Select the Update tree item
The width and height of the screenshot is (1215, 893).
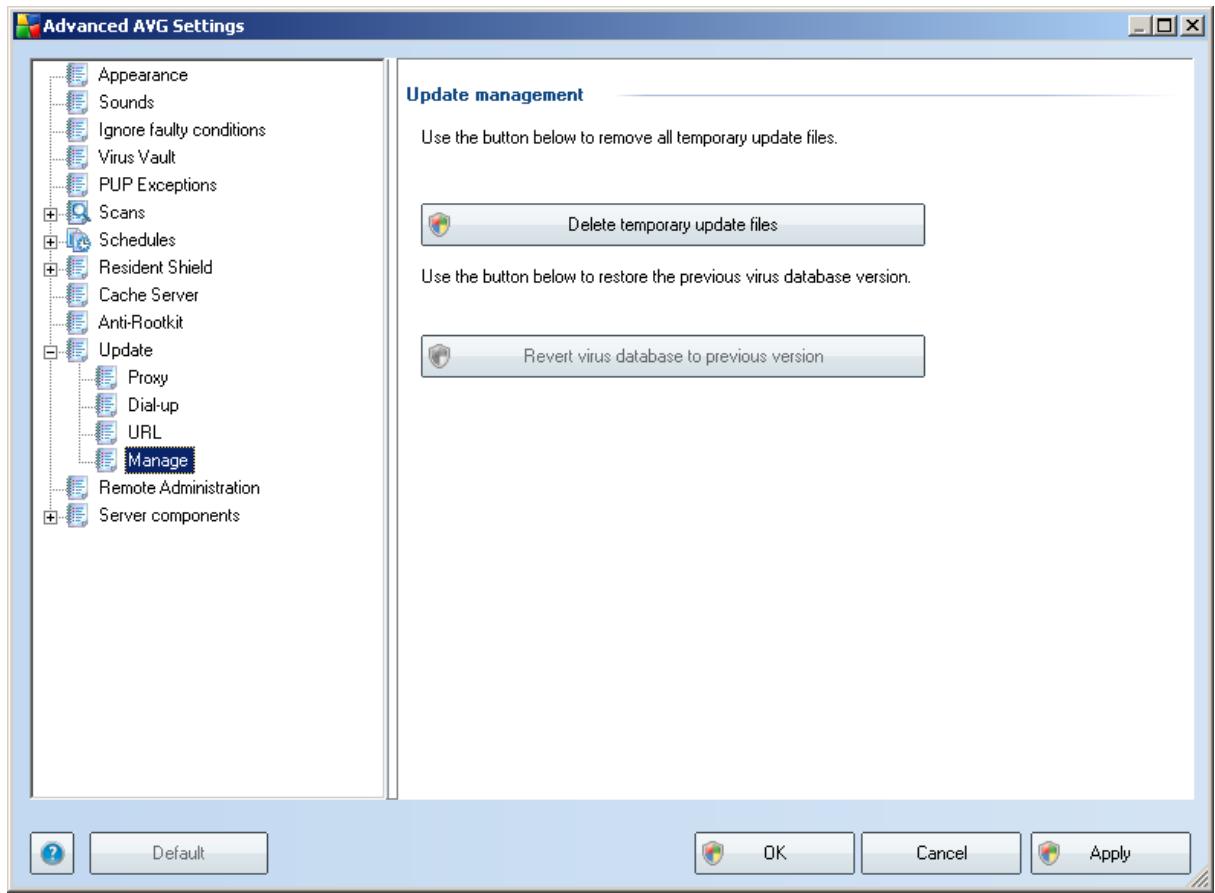point(125,350)
